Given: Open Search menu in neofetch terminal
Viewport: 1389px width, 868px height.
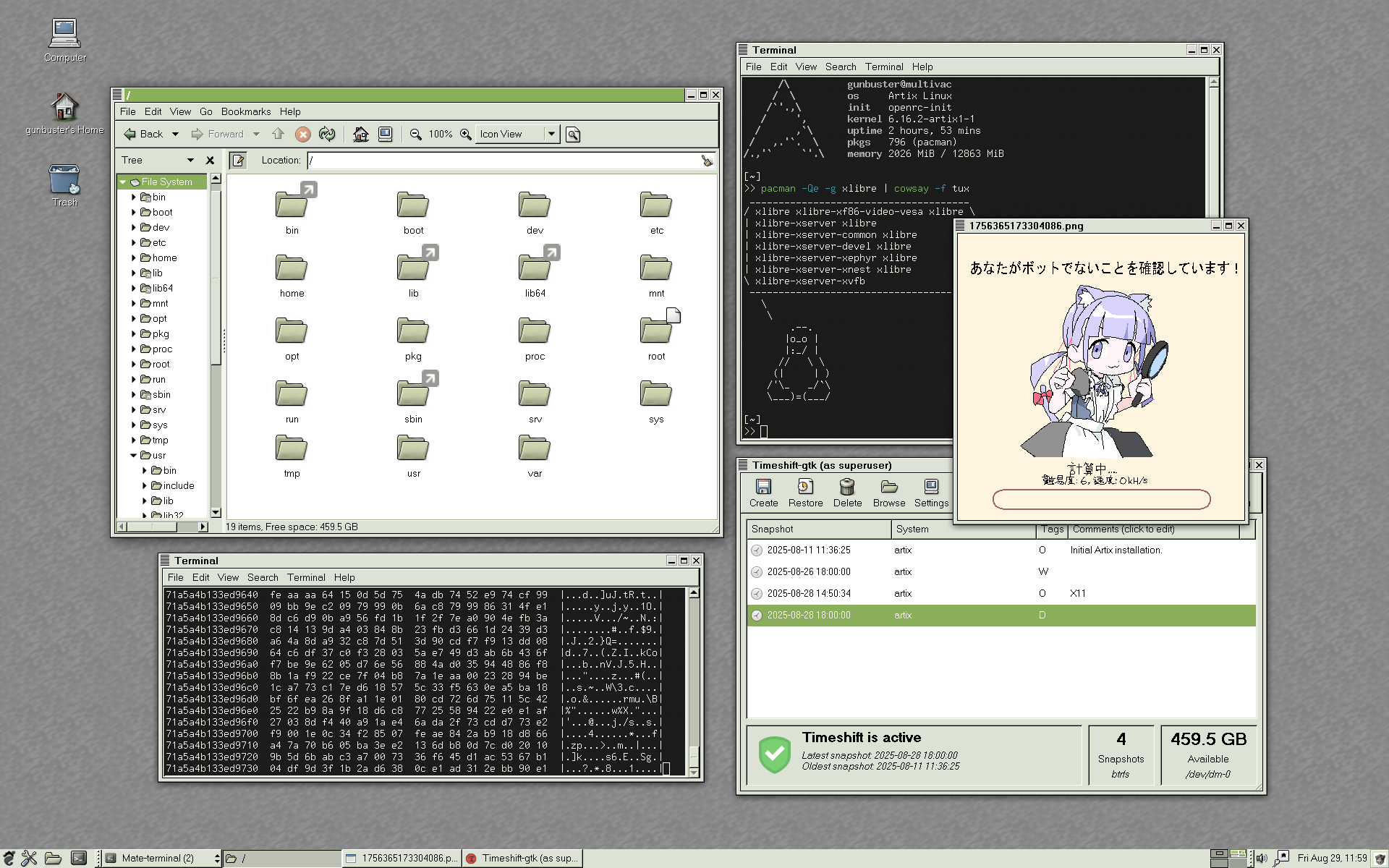Looking at the screenshot, I should [840, 67].
